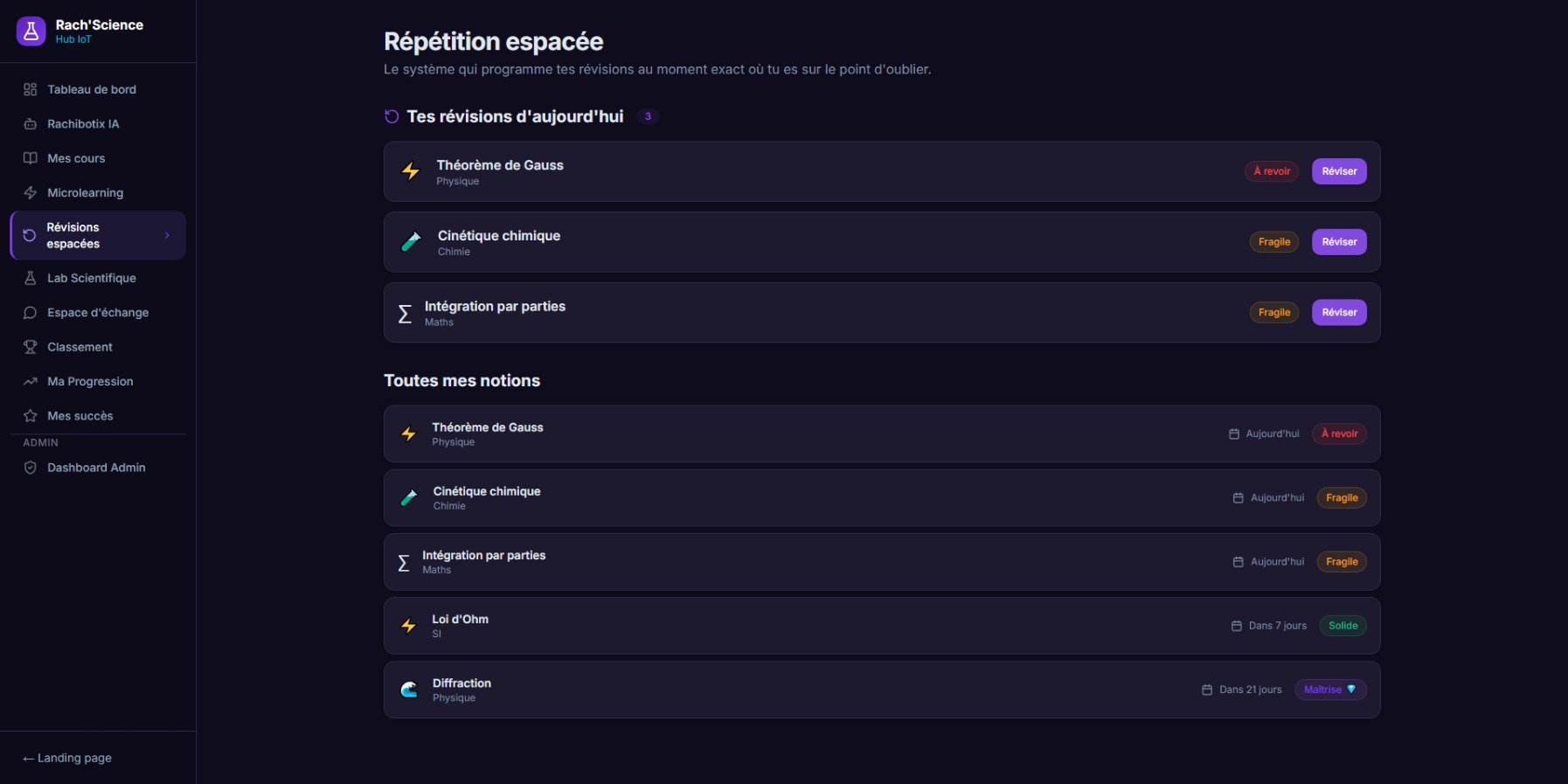Click the Mes cours book icon
The image size is (1568, 784).
pyautogui.click(x=31, y=158)
